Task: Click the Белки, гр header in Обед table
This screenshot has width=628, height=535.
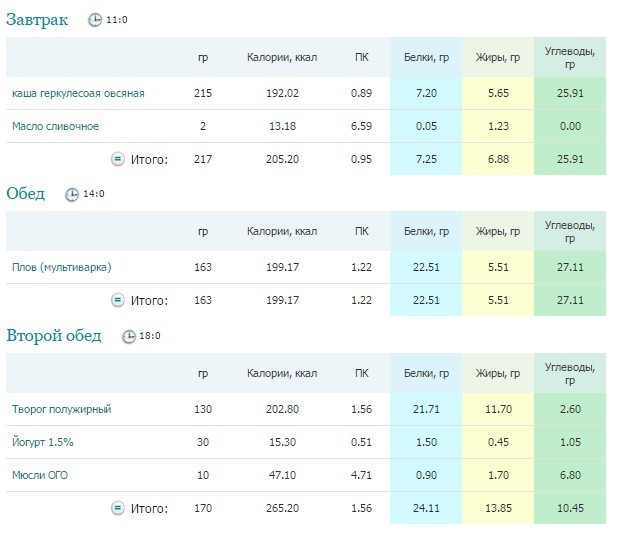Action: pyautogui.click(x=426, y=231)
